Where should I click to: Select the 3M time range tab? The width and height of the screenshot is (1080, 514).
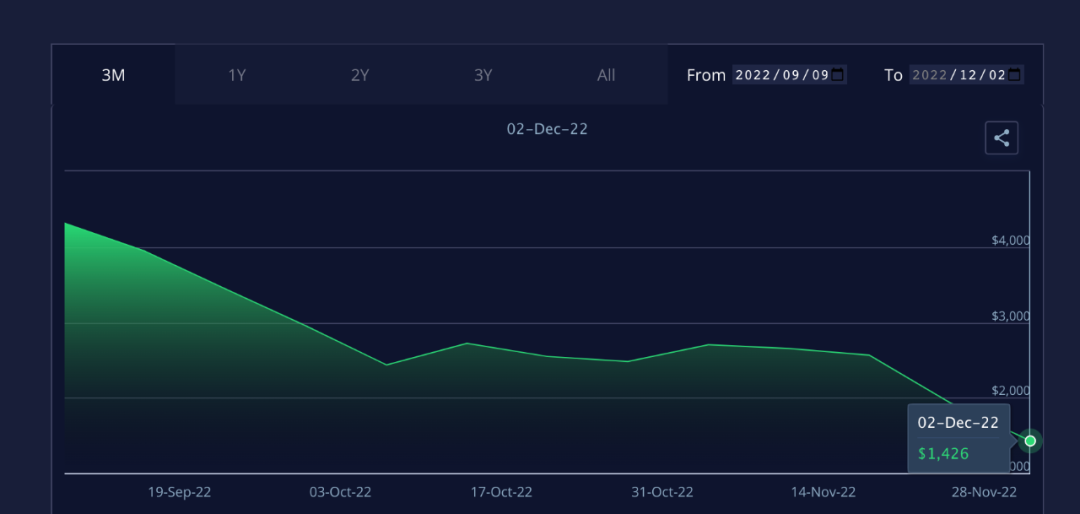coord(113,75)
